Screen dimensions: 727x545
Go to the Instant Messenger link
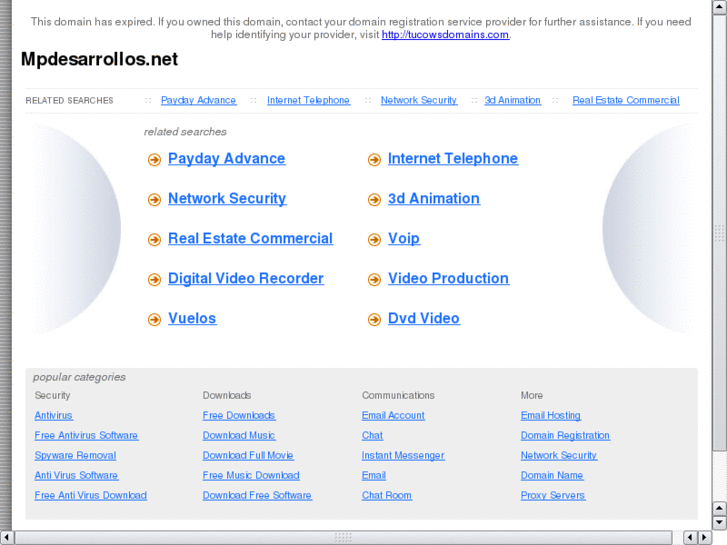[x=403, y=456]
